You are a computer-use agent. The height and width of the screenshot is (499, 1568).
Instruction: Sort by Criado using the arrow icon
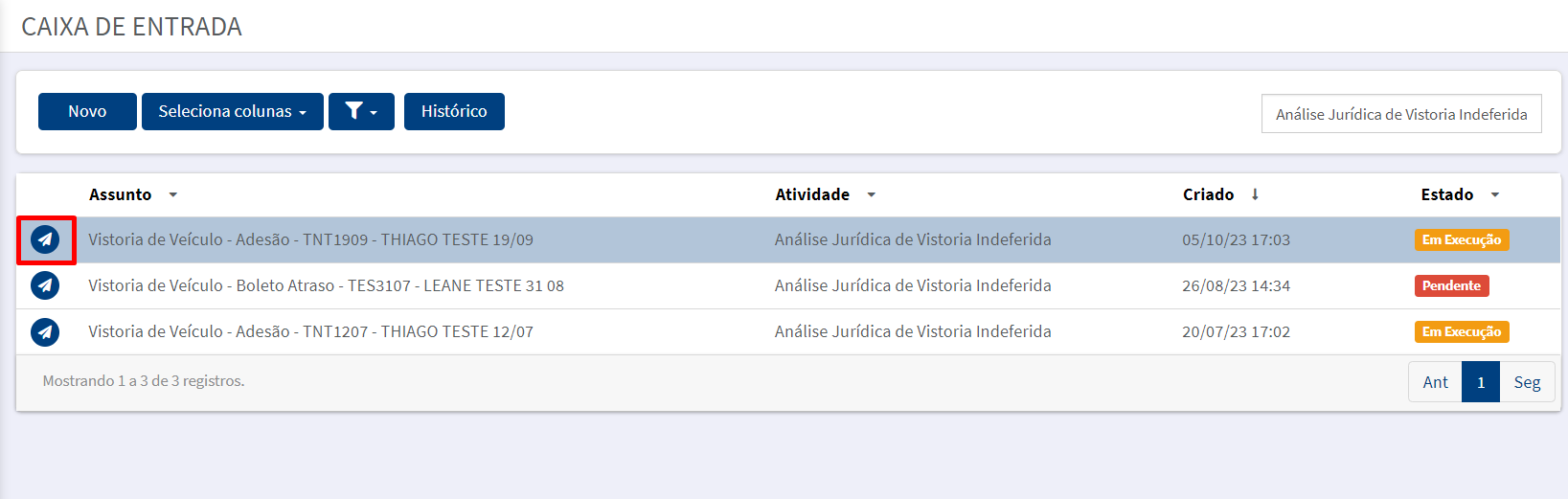click(x=1255, y=194)
